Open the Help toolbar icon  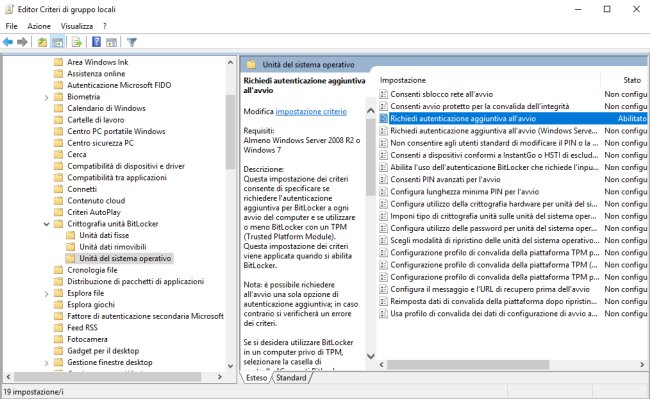tap(97, 42)
